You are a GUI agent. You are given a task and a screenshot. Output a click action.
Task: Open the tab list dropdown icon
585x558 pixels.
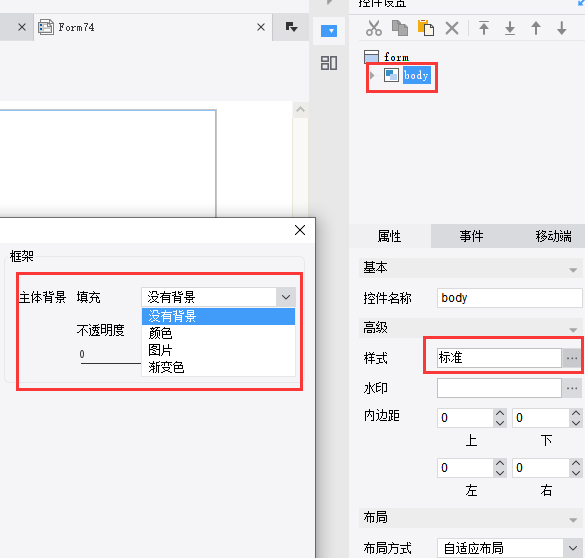291,27
